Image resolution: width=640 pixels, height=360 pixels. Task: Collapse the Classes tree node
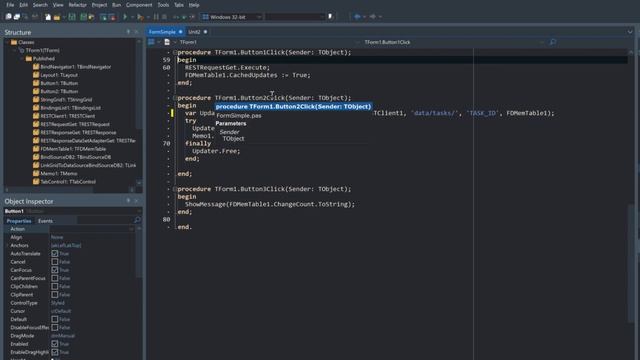click(7, 42)
